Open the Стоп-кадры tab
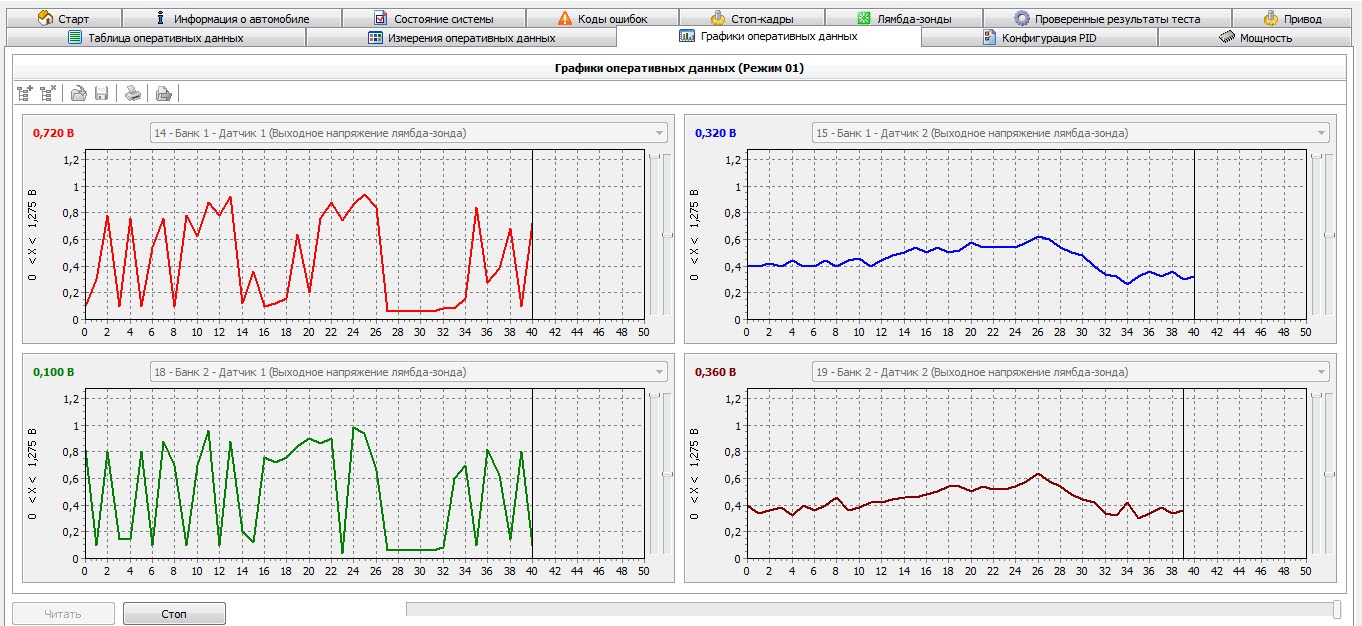Viewport: 1362px width, 626px height. 751,18
